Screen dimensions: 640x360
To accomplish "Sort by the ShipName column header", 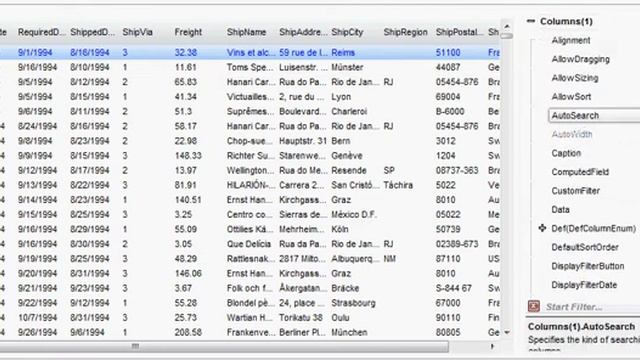I will 247,32.
